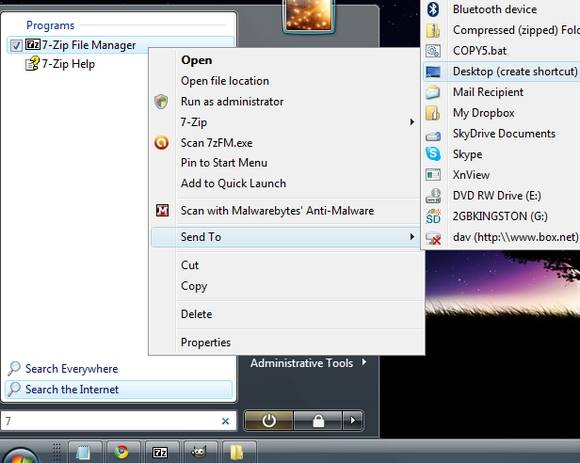Image resolution: width=580 pixels, height=463 pixels.
Task: Send to SkyDrive Documents
Action: (502, 134)
